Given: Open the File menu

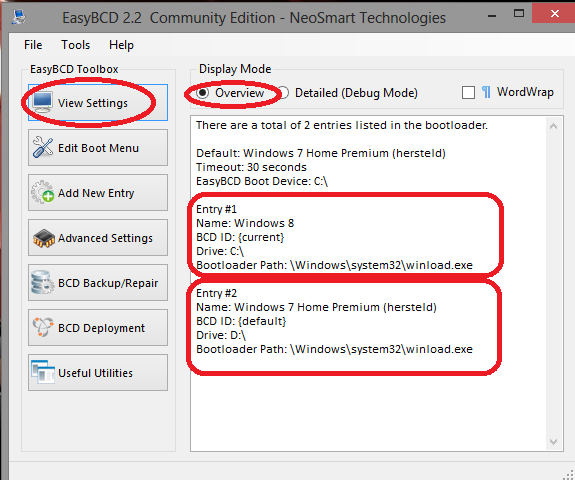Looking at the screenshot, I should [33, 45].
